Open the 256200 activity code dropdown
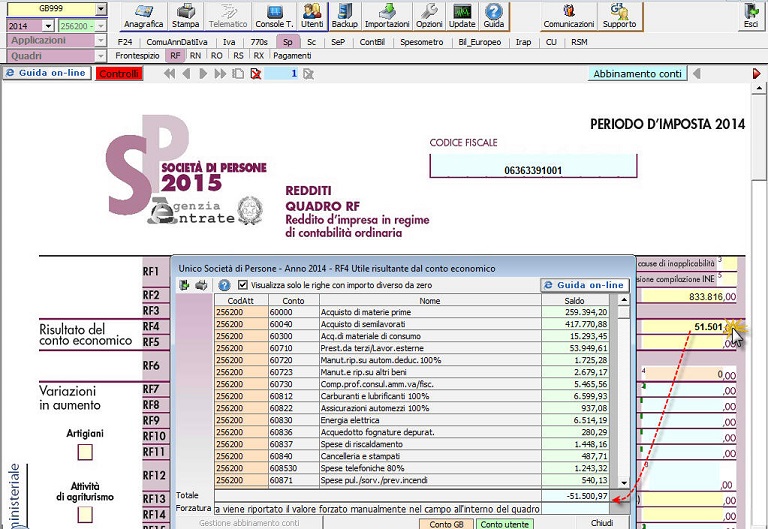Image resolution: width=768 pixels, height=529 pixels. pyautogui.click(x=101, y=25)
